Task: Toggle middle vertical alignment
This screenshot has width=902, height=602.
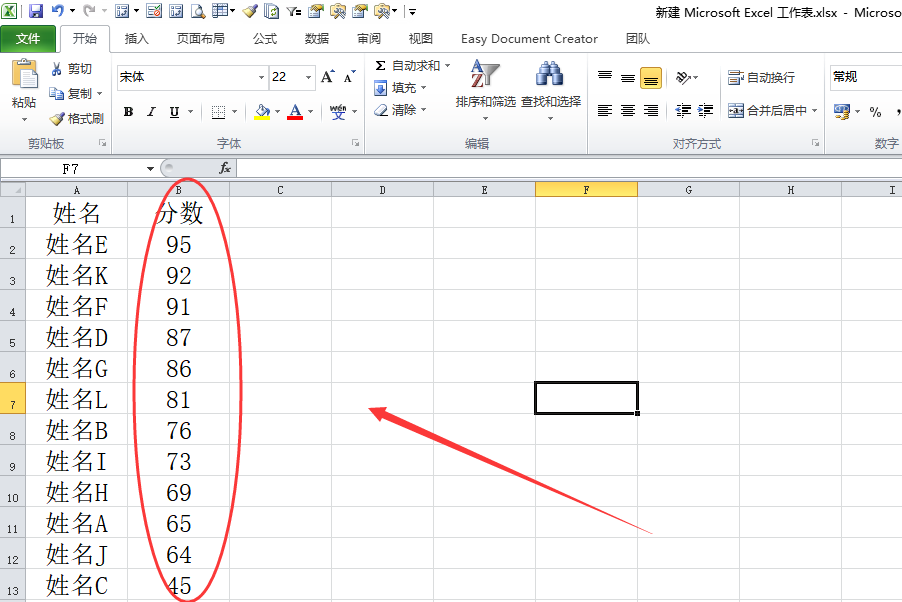Action: [x=628, y=77]
